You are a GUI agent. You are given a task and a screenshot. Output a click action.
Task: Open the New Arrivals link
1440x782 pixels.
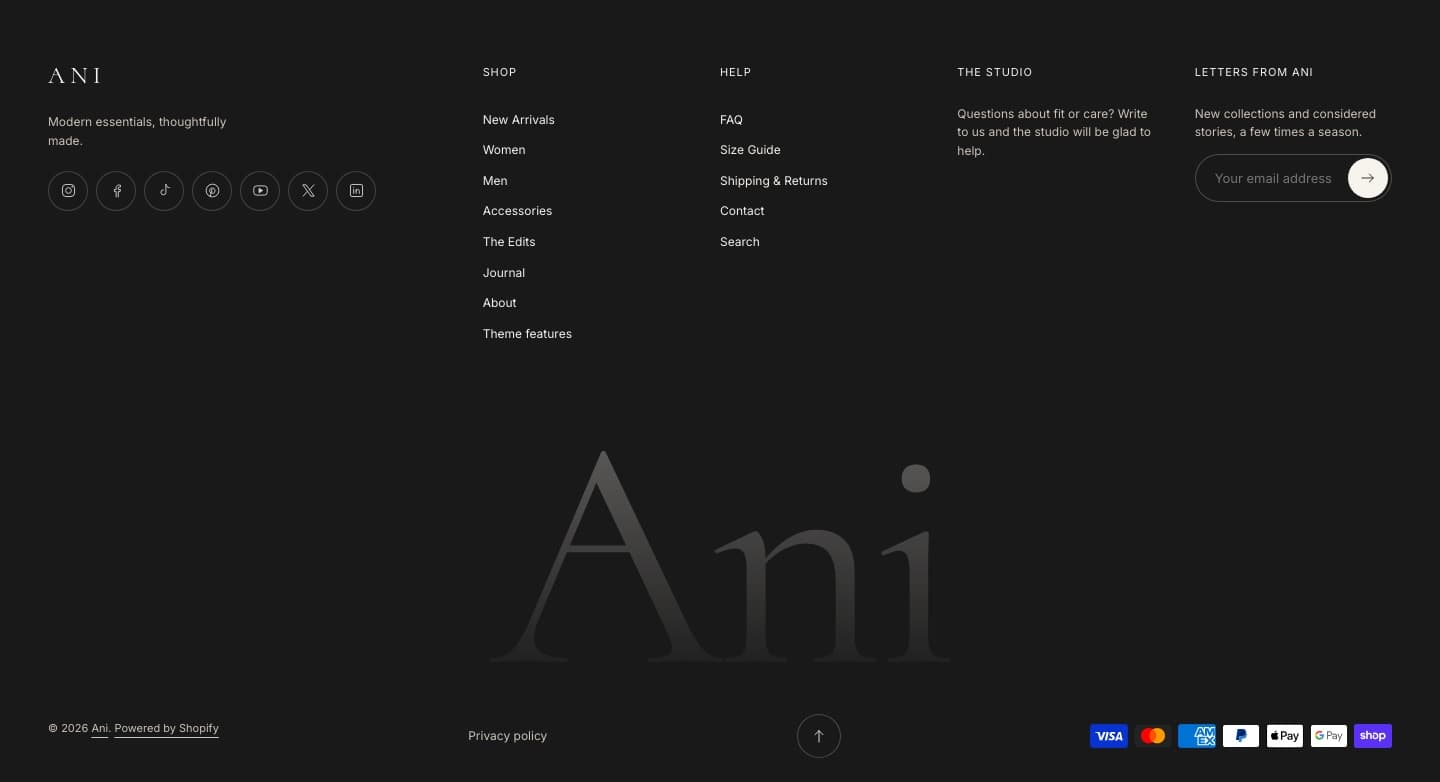pos(518,120)
